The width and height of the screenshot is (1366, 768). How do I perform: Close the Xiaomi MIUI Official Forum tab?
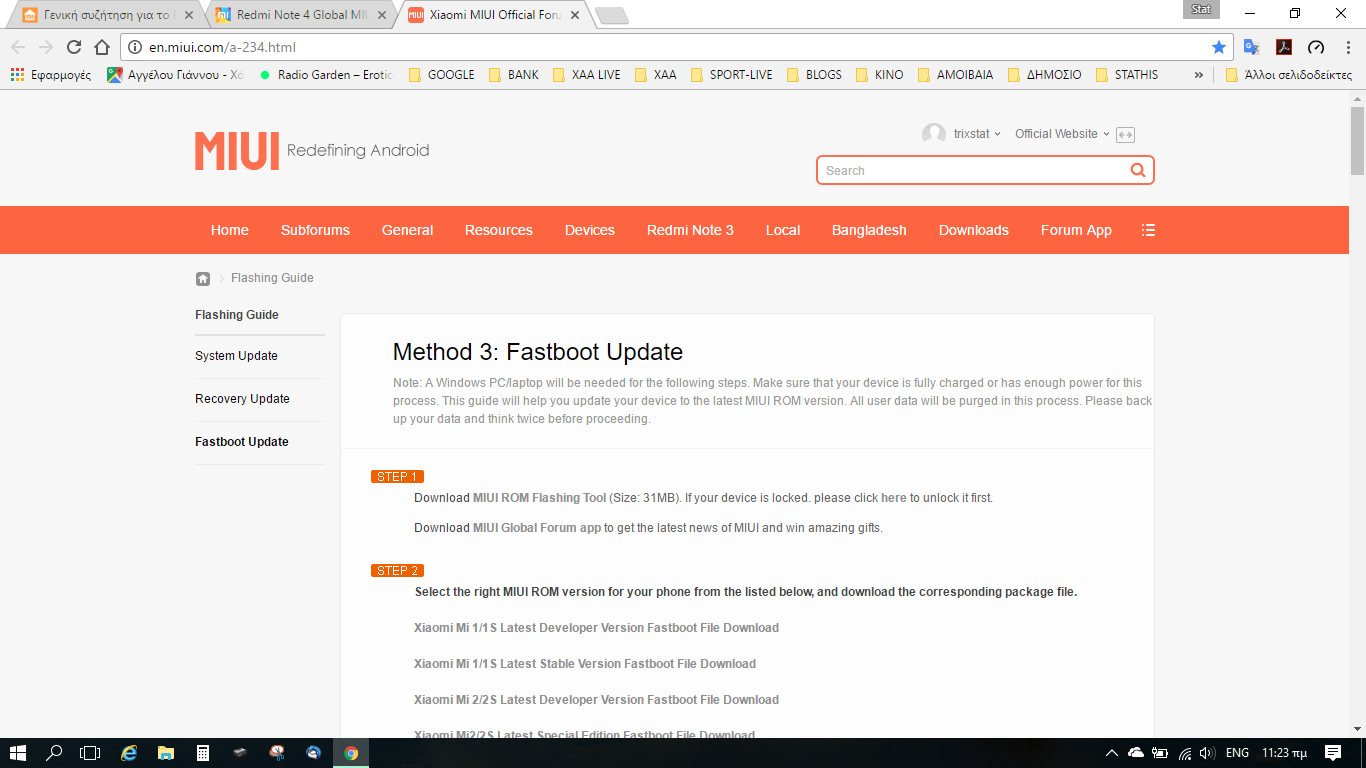(x=574, y=15)
